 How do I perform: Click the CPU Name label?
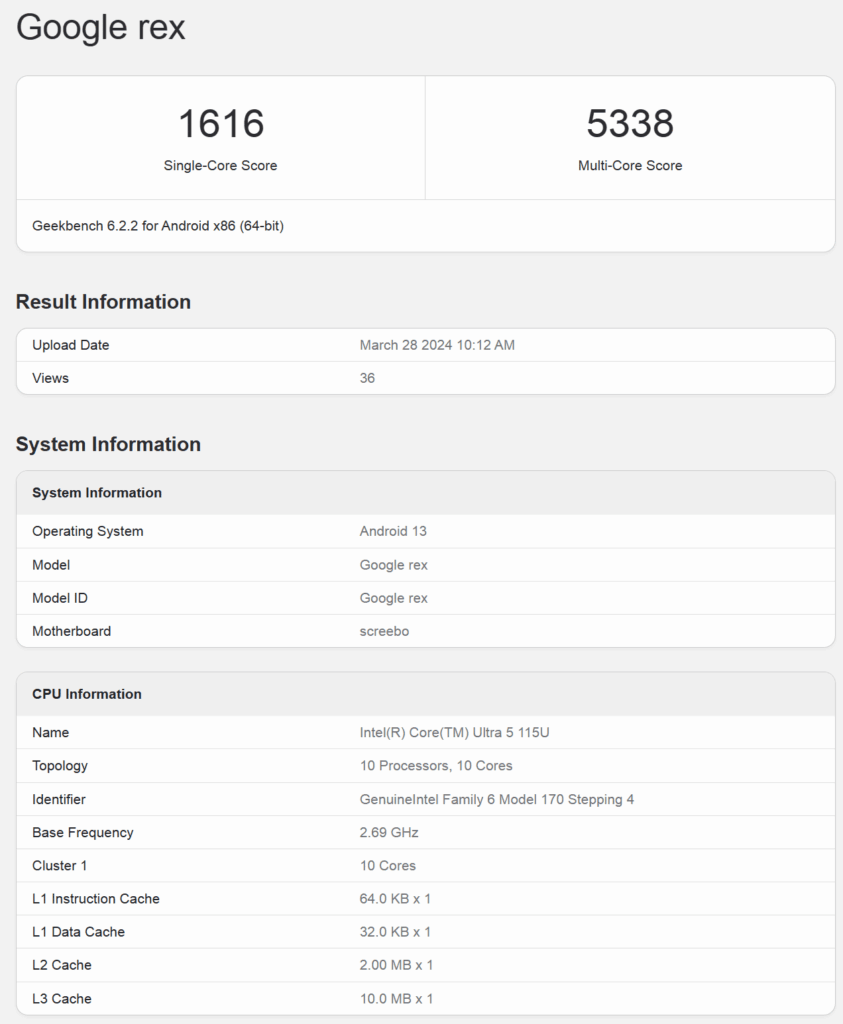coord(50,733)
